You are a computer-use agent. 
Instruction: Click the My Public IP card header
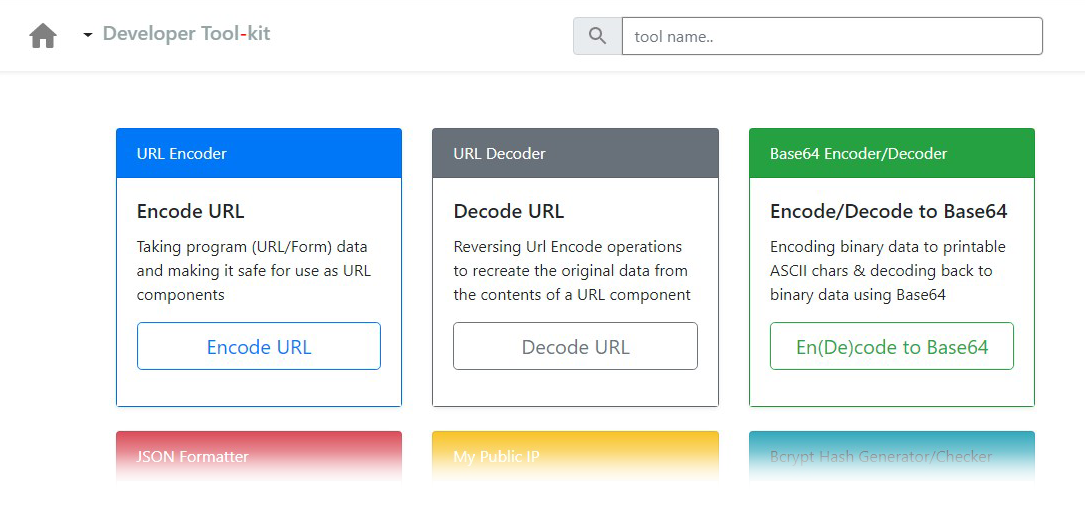pyautogui.click(x=576, y=456)
